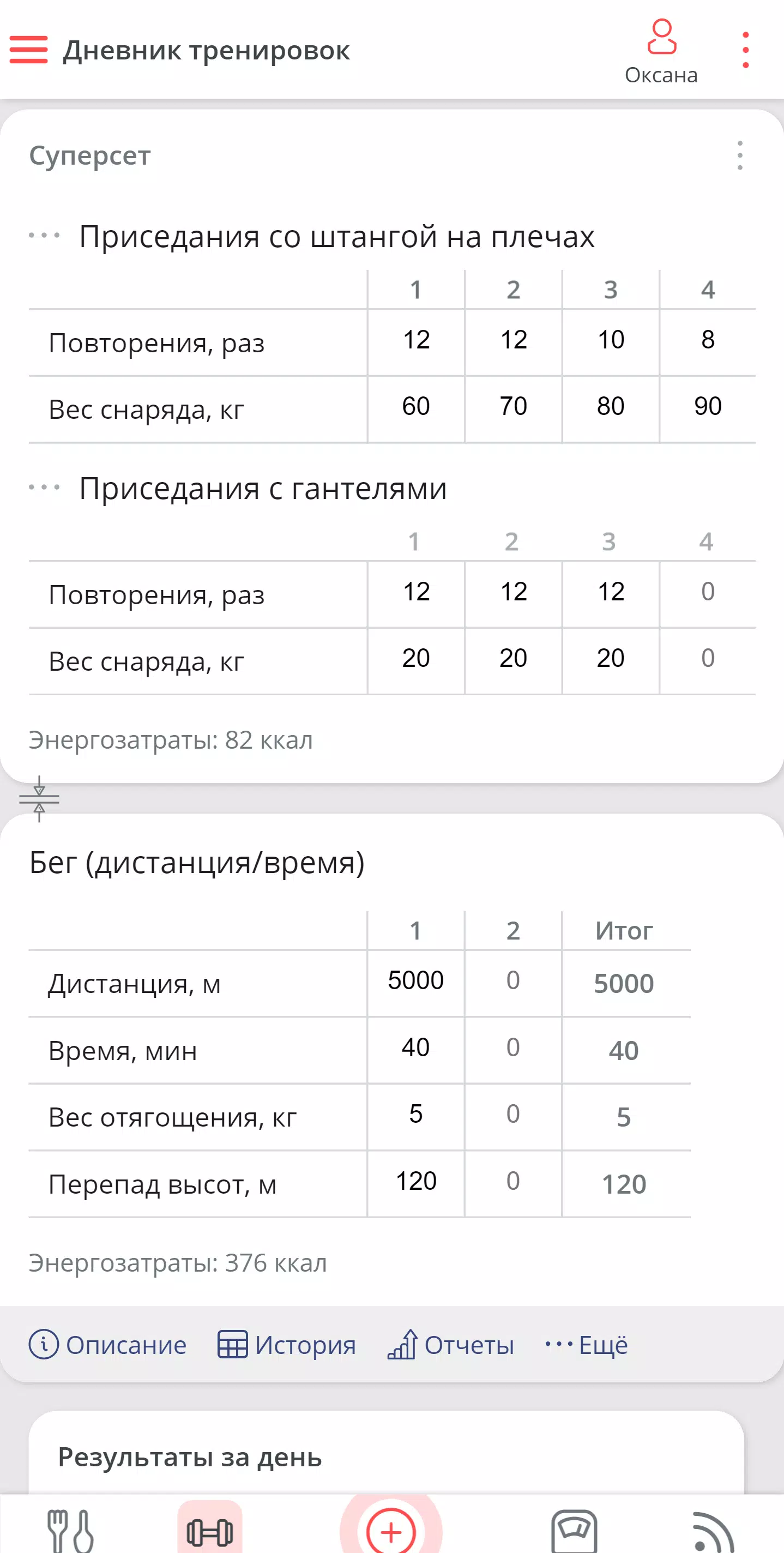The height and width of the screenshot is (1553, 784).
Task: Edit set 4 weight value 90 for barbell squats
Action: (708, 406)
